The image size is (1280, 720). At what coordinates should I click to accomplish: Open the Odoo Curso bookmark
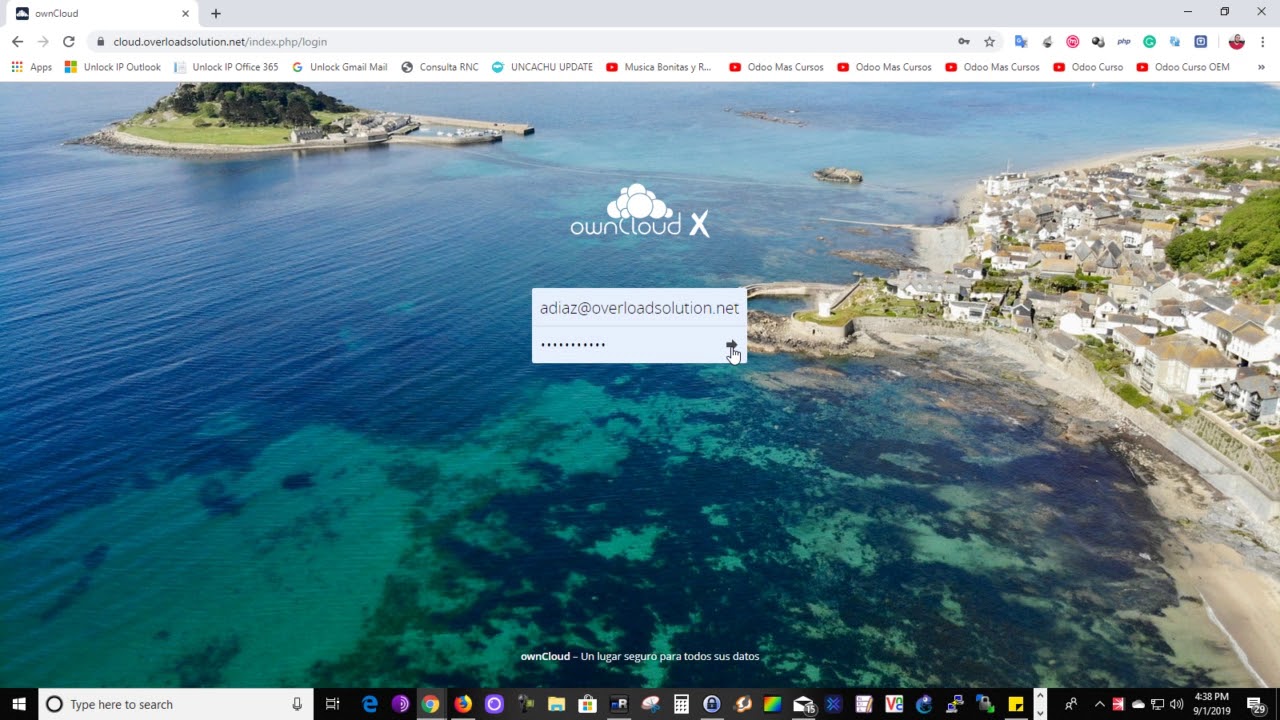(1088, 67)
